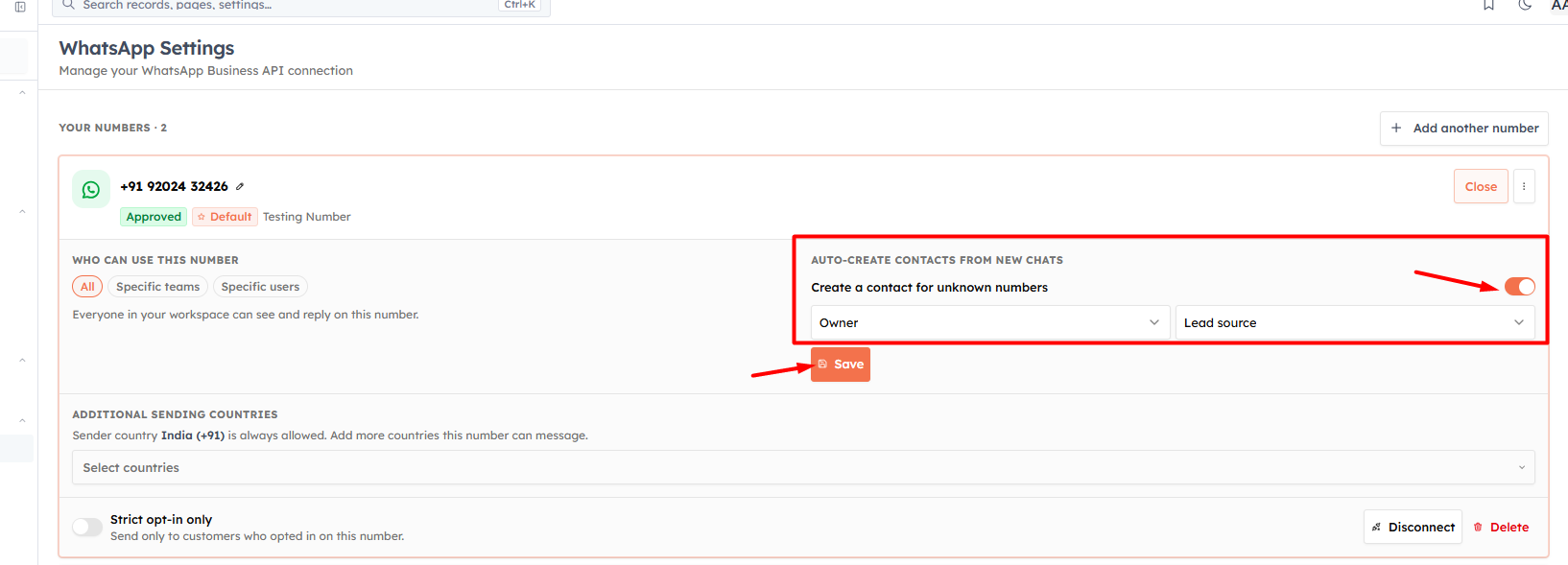
Task: Switch to dark mode with moon icon
Action: [1525, 5]
